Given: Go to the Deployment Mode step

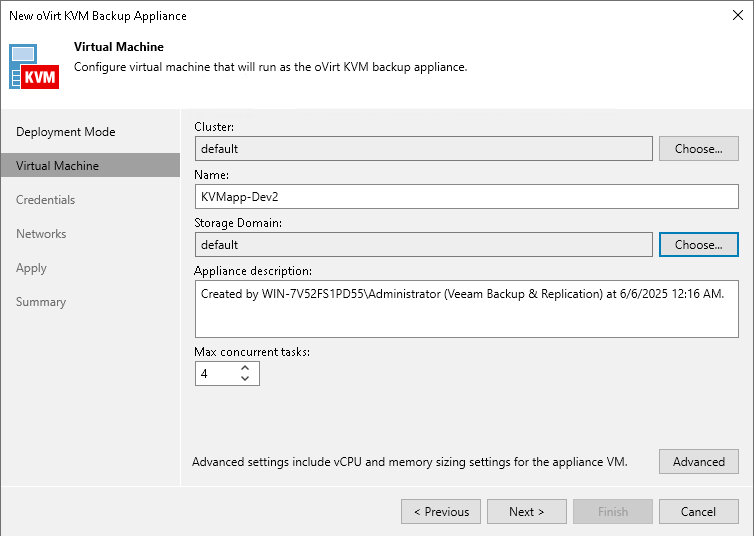Looking at the screenshot, I should (66, 132).
